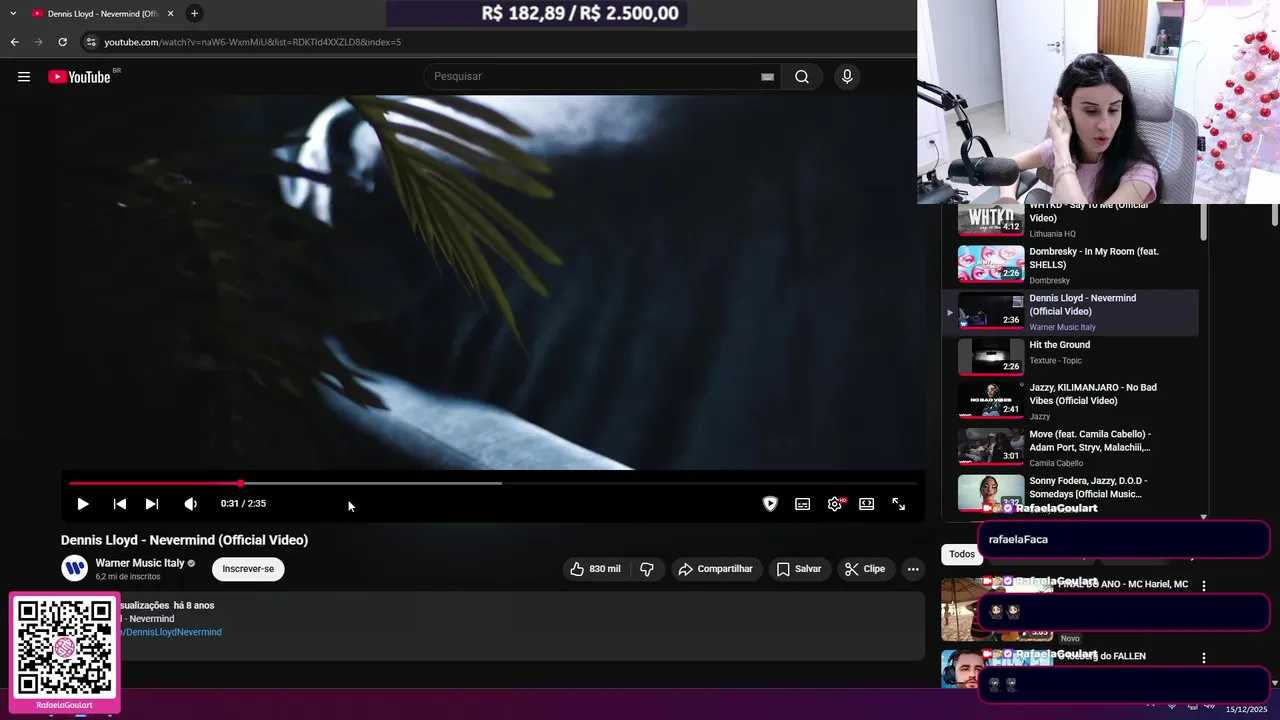Image resolution: width=1280 pixels, height=720 pixels.
Task: Mute the video volume speaker icon
Action: tap(190, 504)
